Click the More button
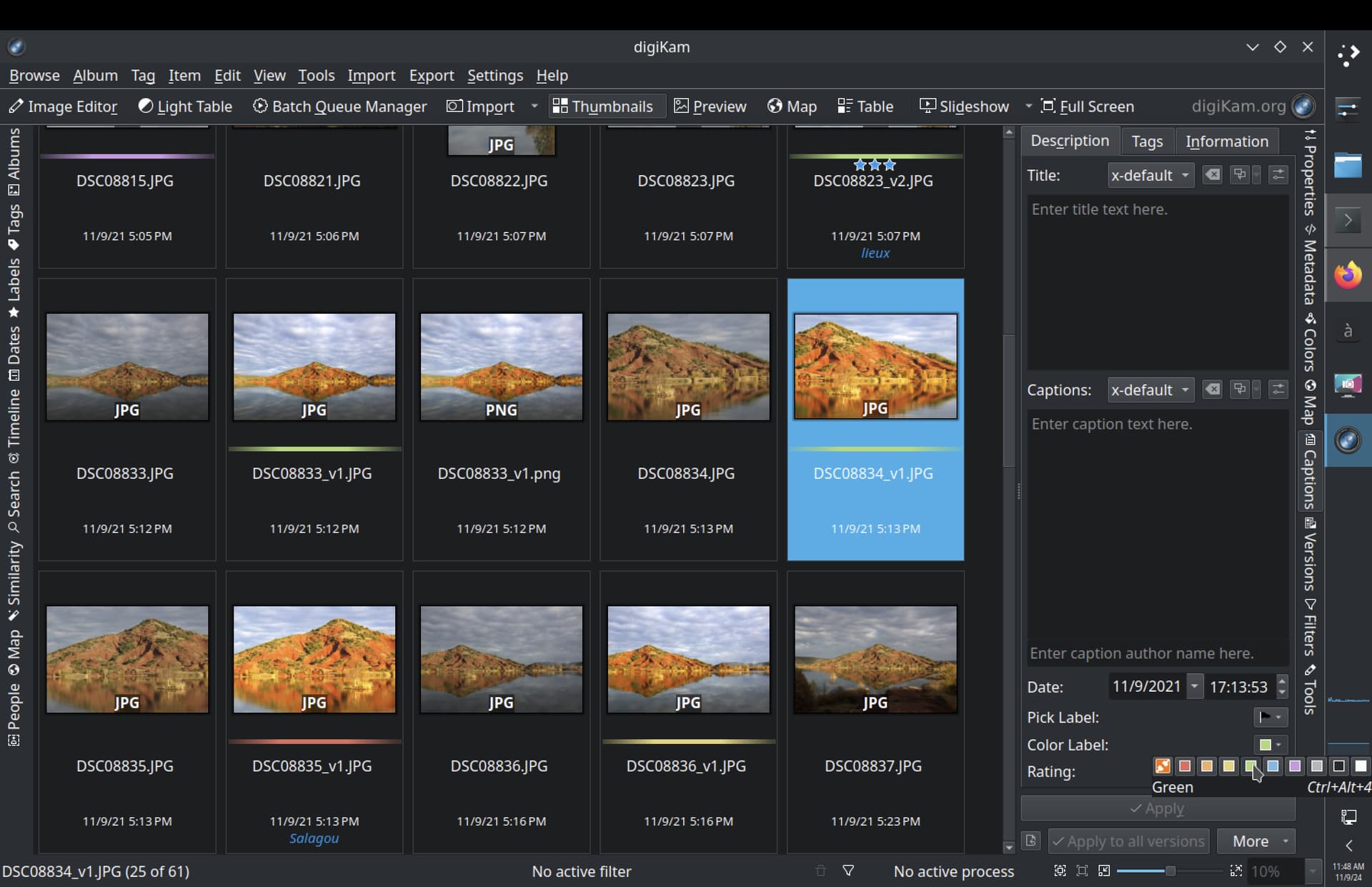Screen dimensions: 1372x887 (x=1256, y=841)
